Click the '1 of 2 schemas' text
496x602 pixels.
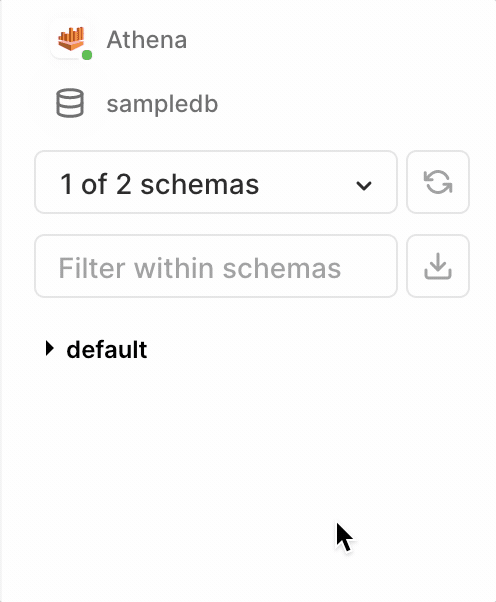point(160,184)
